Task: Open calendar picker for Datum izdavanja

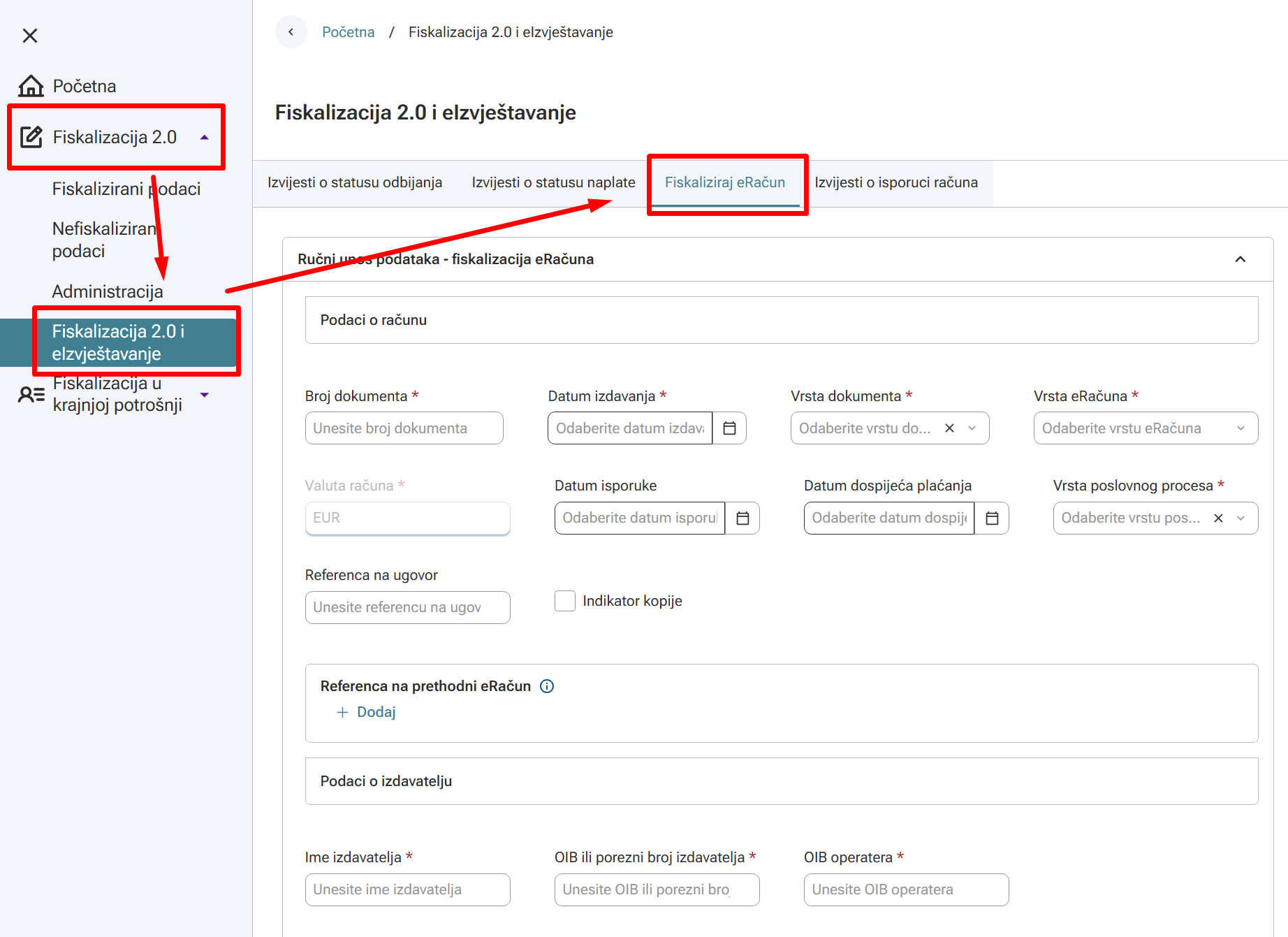Action: pos(729,428)
